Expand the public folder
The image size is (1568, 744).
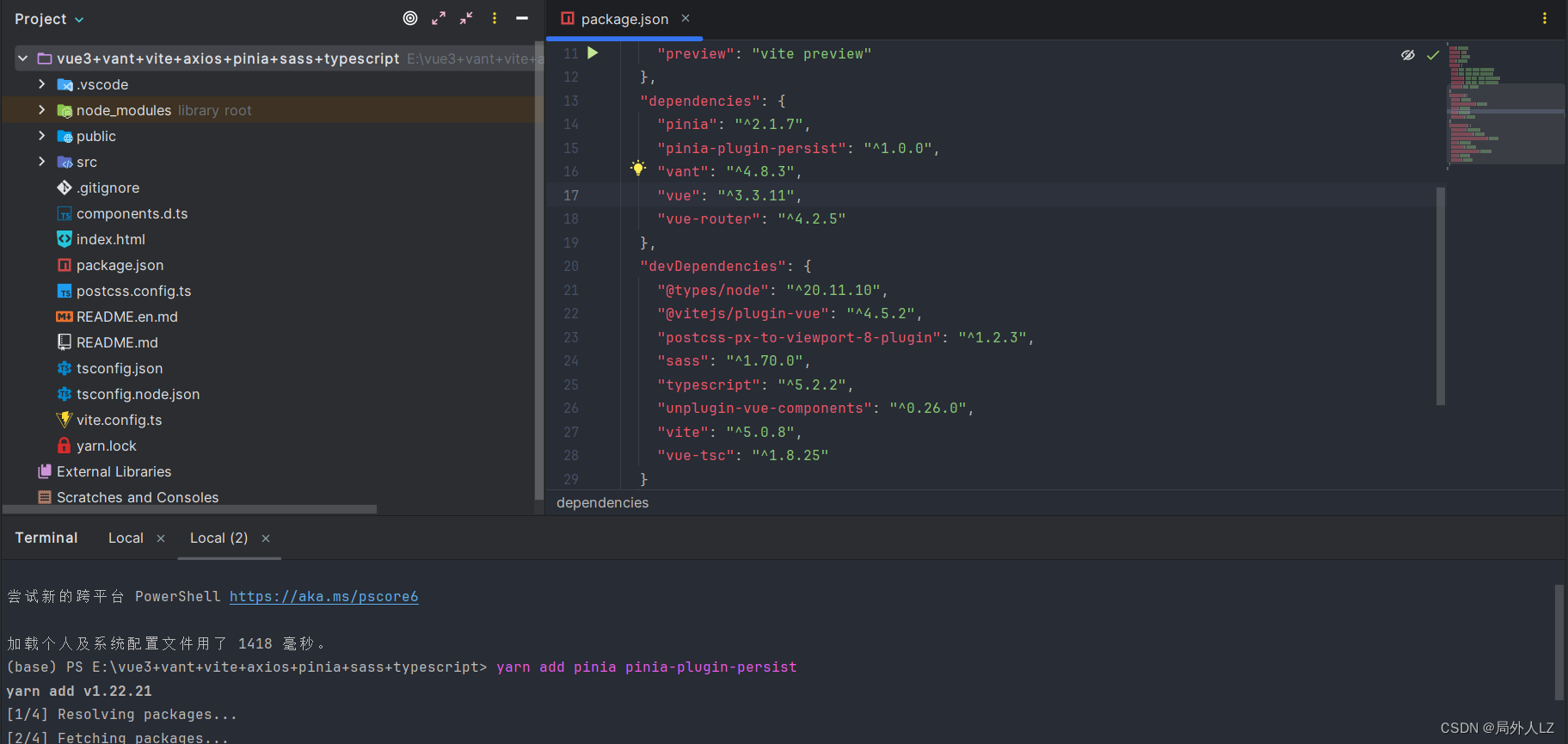pyautogui.click(x=41, y=136)
